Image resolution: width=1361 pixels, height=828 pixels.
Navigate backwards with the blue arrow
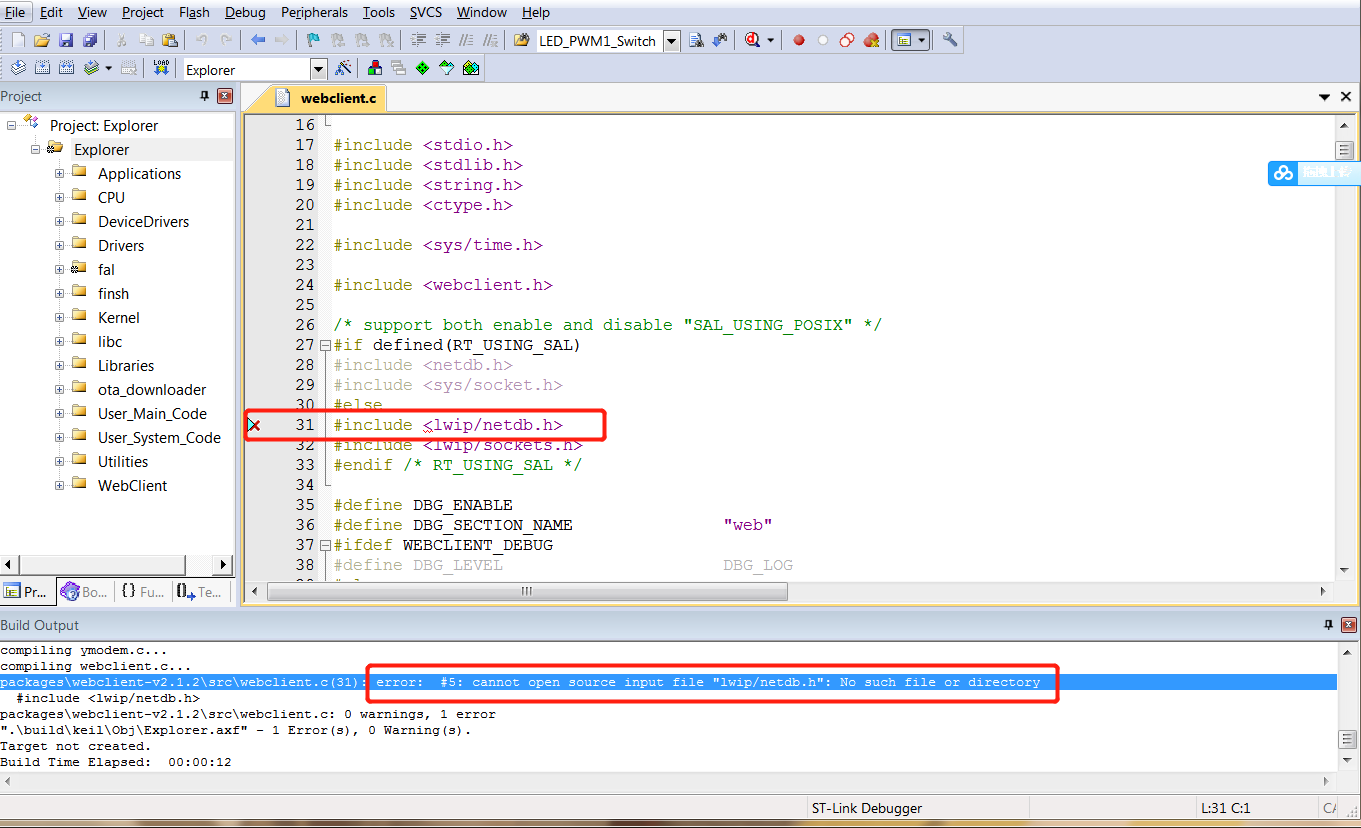pyautogui.click(x=258, y=40)
